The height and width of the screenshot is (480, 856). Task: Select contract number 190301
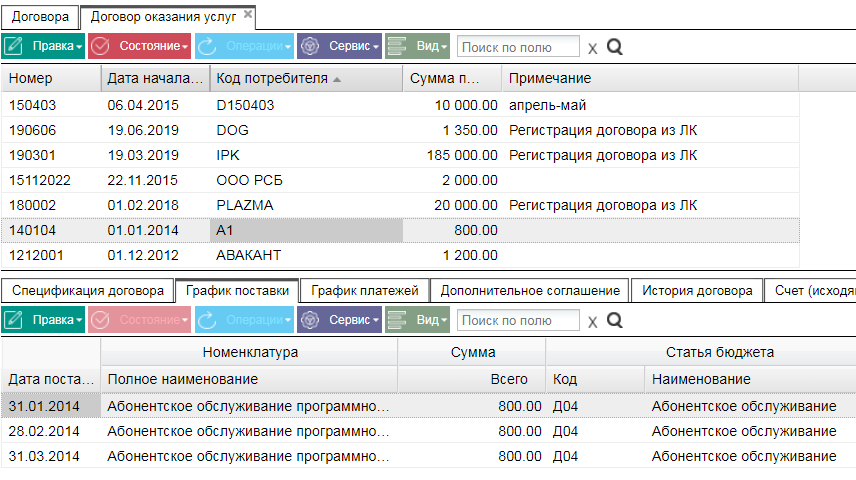click(33, 155)
